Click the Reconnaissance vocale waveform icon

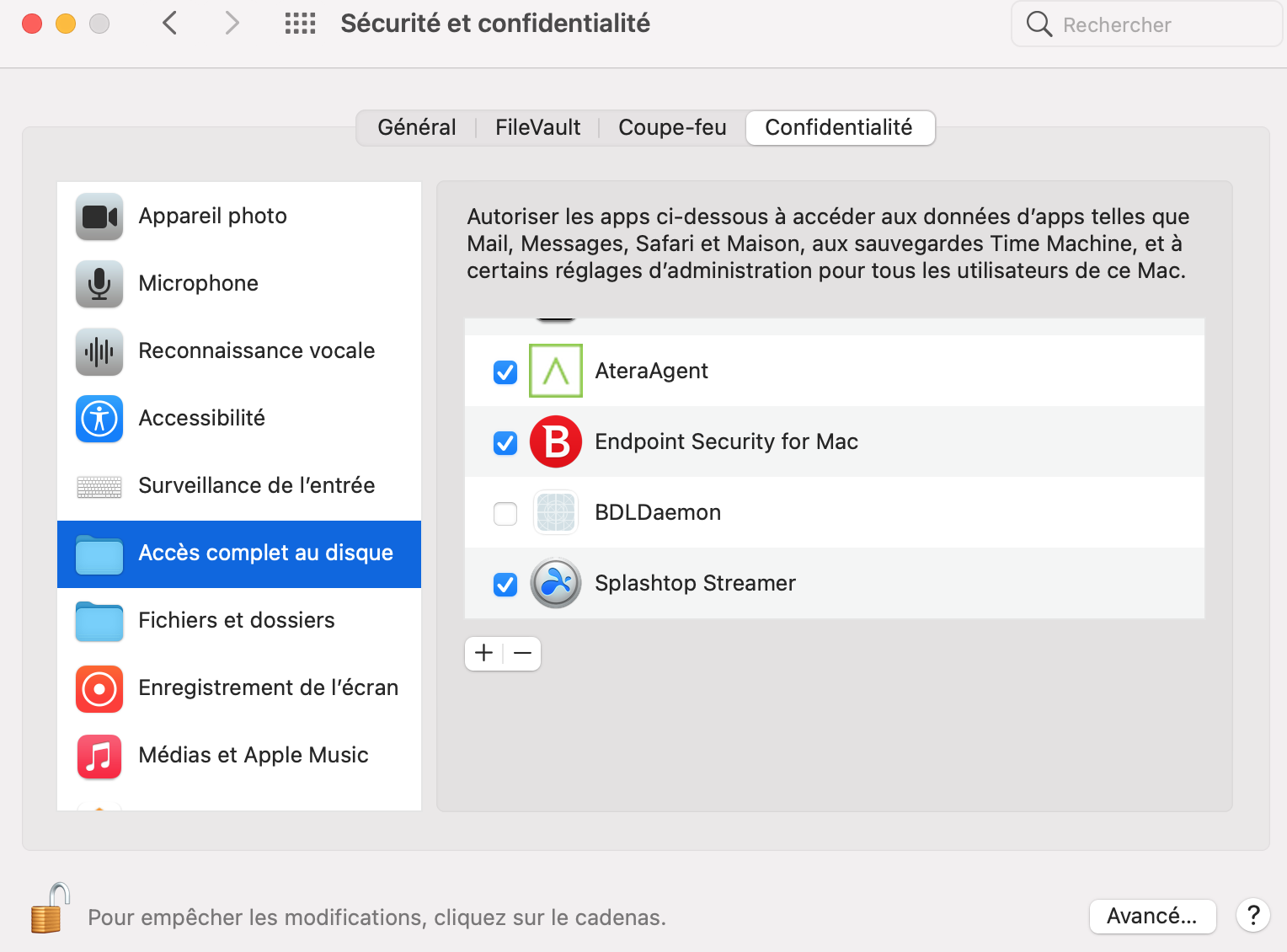pos(99,351)
